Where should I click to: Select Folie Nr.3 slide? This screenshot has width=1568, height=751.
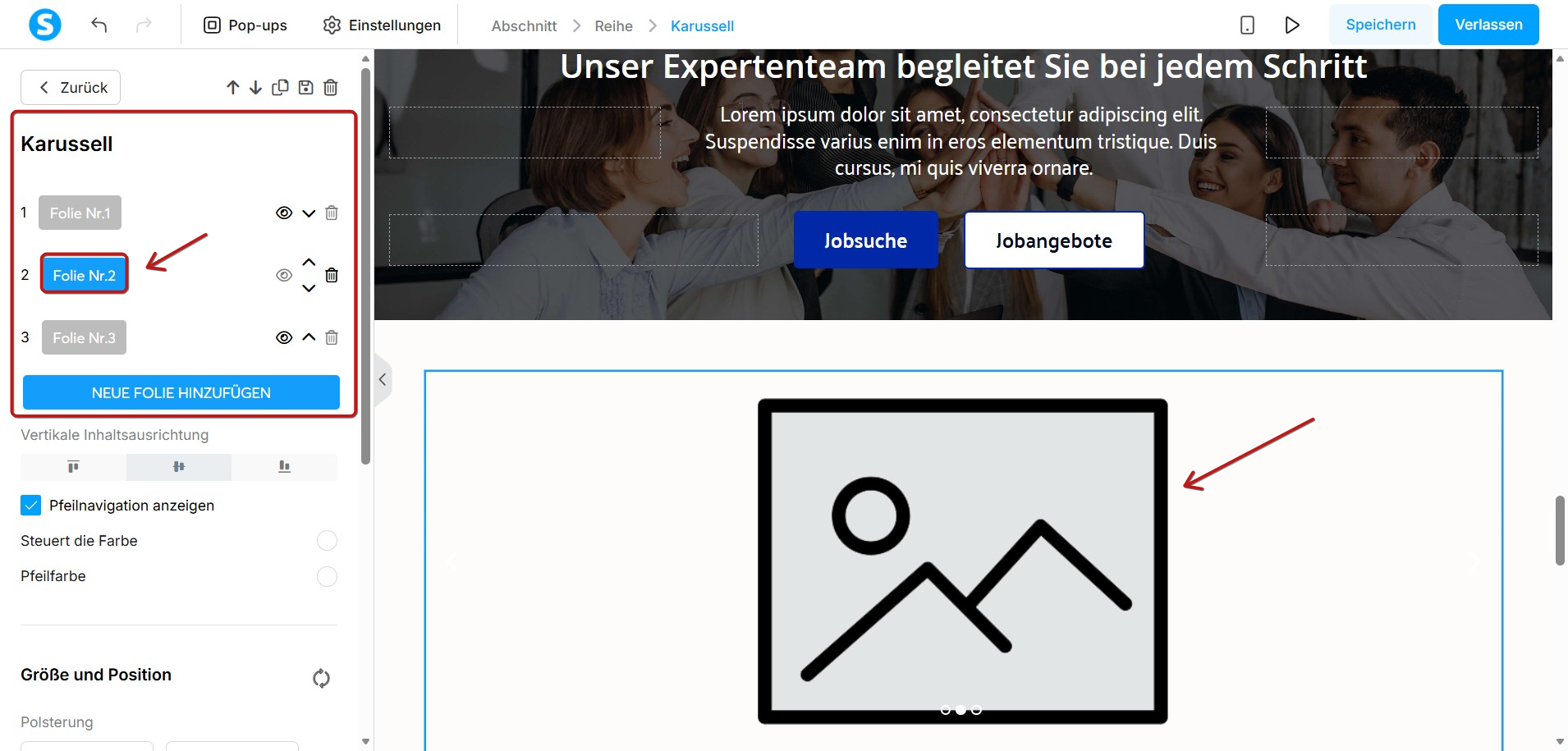point(84,337)
